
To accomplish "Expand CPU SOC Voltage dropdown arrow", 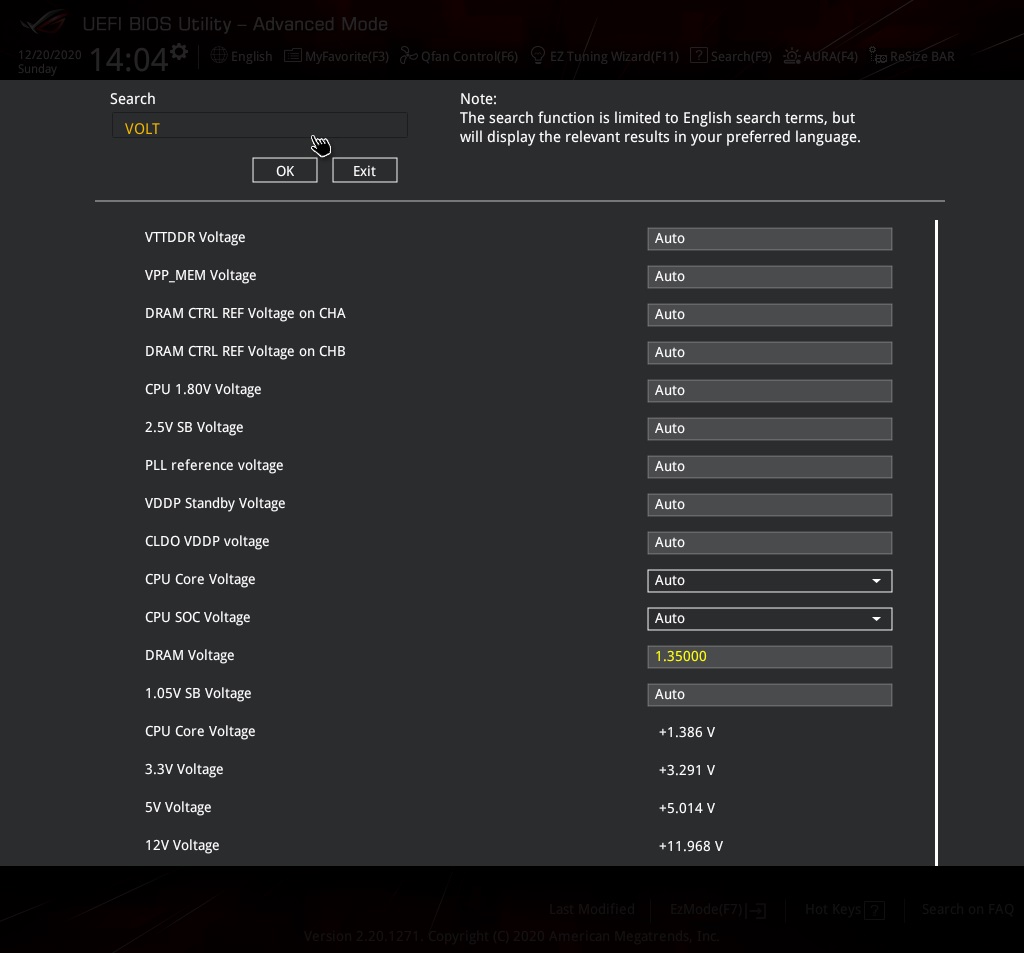I will click(x=876, y=619).
